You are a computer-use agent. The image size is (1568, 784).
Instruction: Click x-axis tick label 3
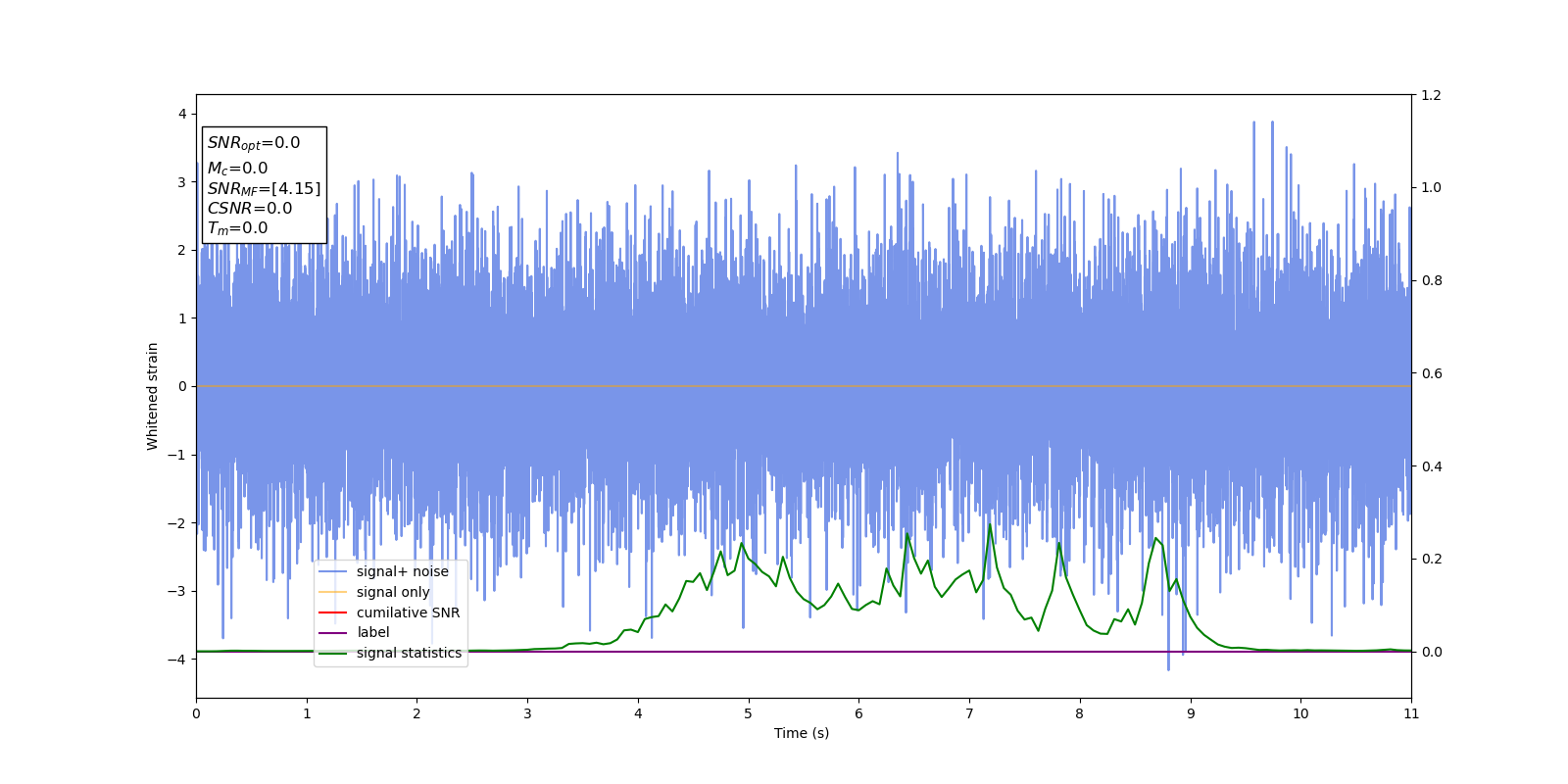point(527,713)
